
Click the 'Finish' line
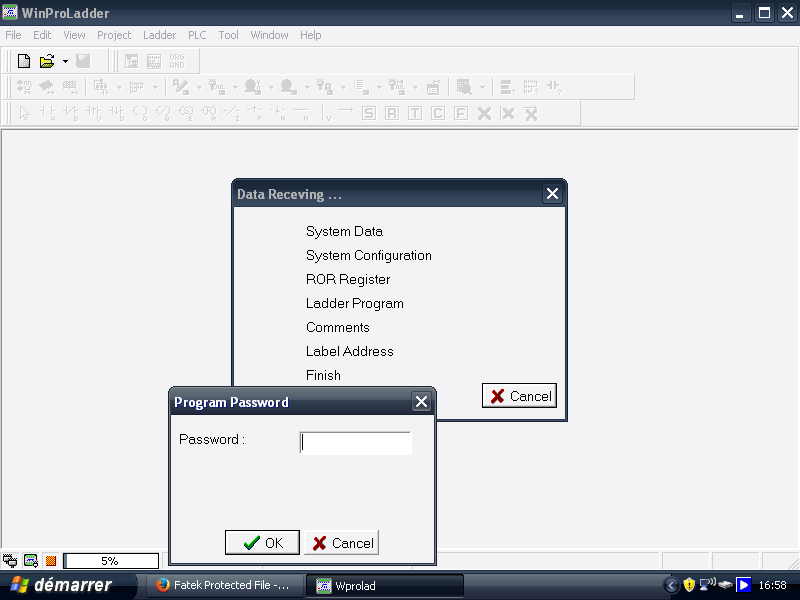click(323, 376)
